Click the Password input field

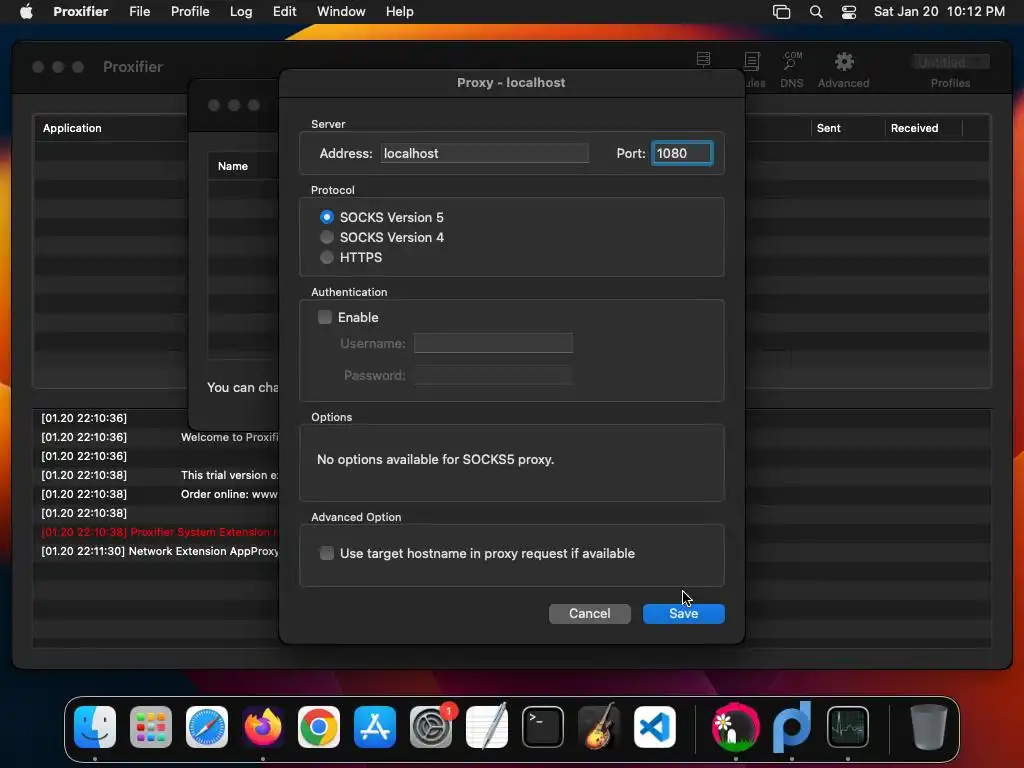click(x=493, y=376)
